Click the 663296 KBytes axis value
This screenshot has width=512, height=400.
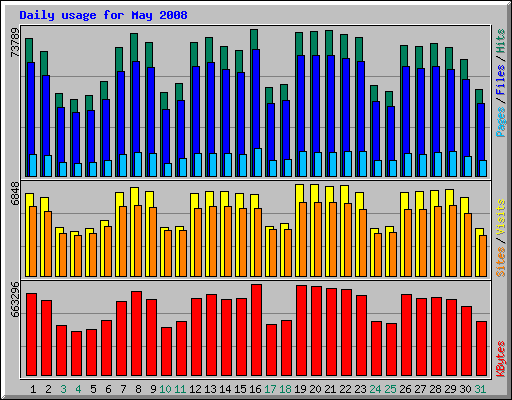pyautogui.click(x=15, y=299)
